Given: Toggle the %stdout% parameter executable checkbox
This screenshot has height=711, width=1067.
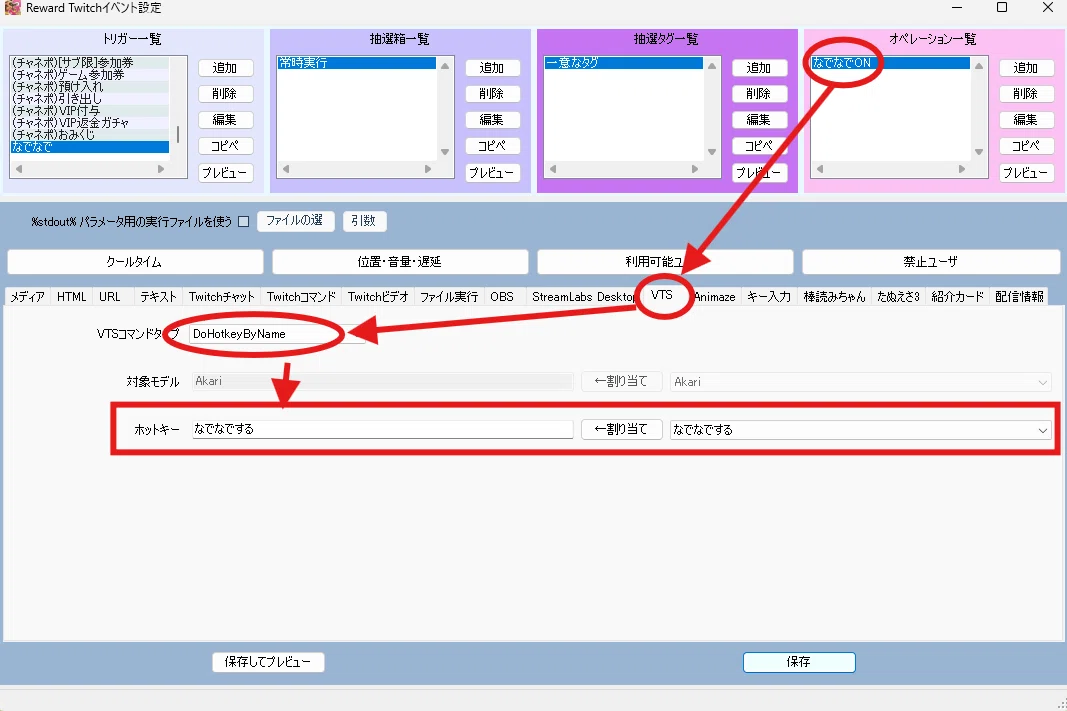Looking at the screenshot, I should [x=244, y=222].
